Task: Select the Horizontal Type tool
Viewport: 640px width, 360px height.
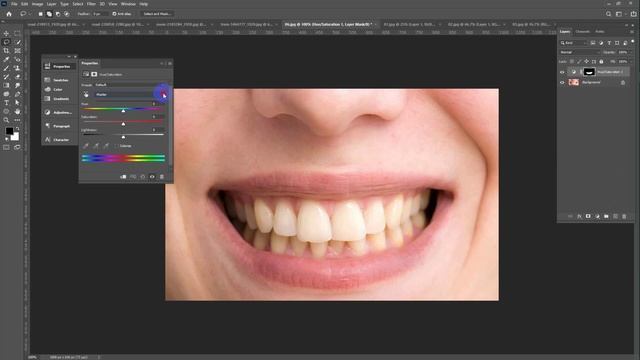Action: (x=6, y=103)
